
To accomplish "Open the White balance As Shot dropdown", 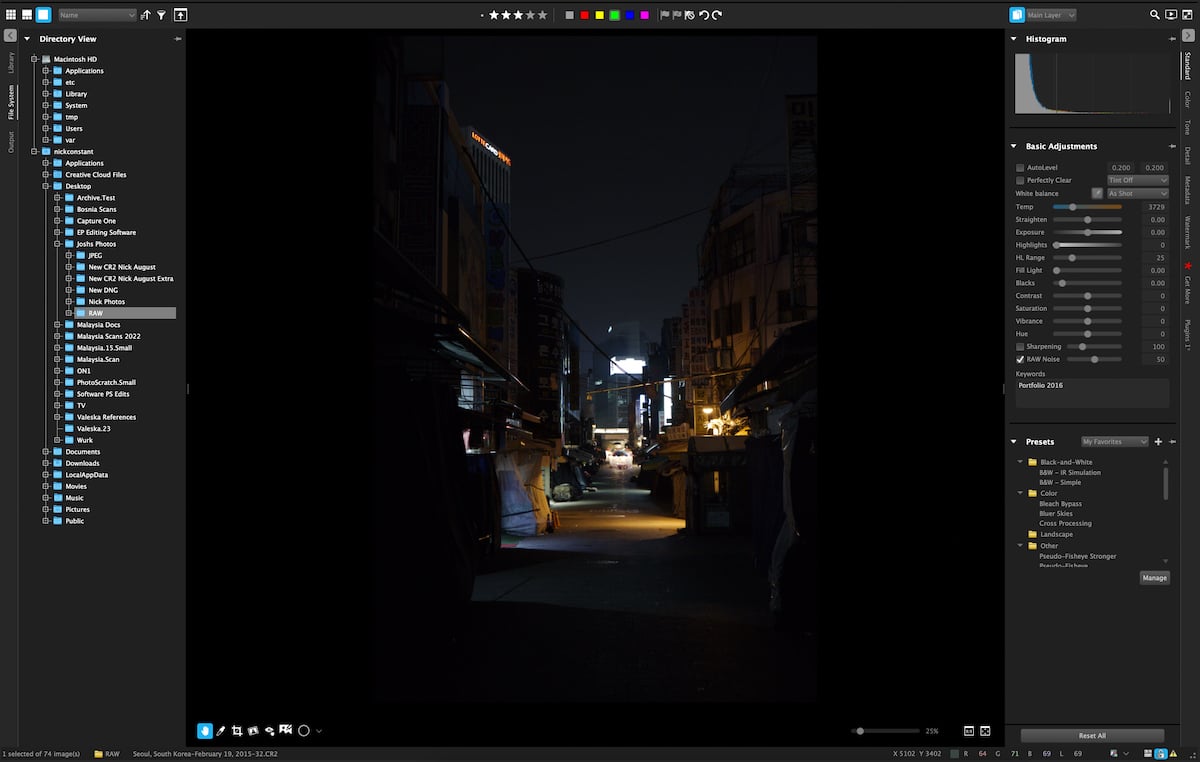I will pyautogui.click(x=1137, y=193).
